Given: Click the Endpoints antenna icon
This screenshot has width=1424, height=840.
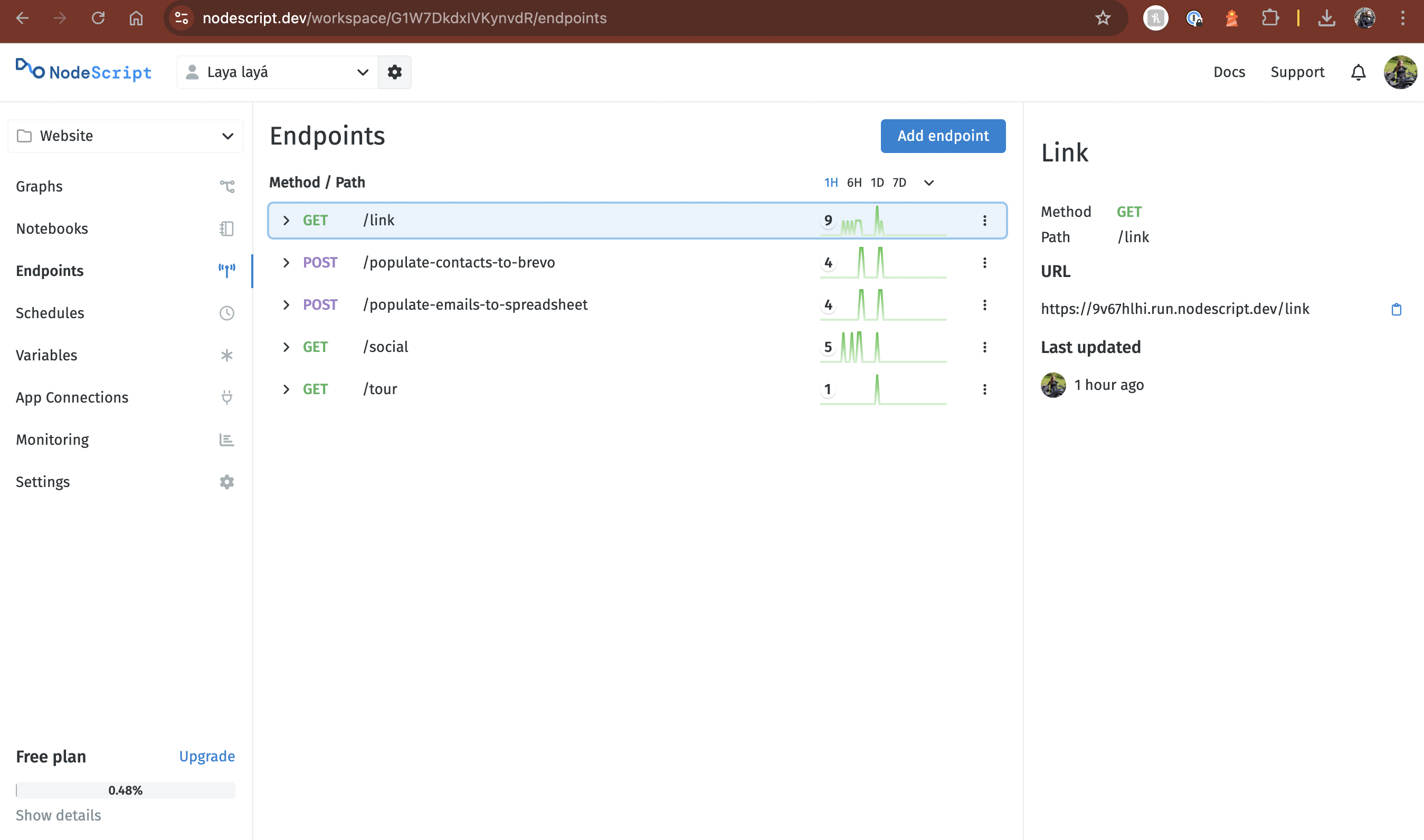Looking at the screenshot, I should [x=227, y=270].
